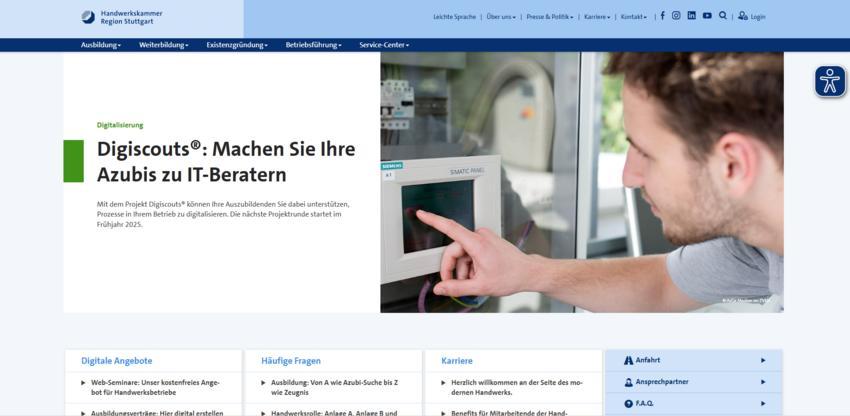Open the Facebook page icon
This screenshot has width=850, height=416.
(x=662, y=16)
